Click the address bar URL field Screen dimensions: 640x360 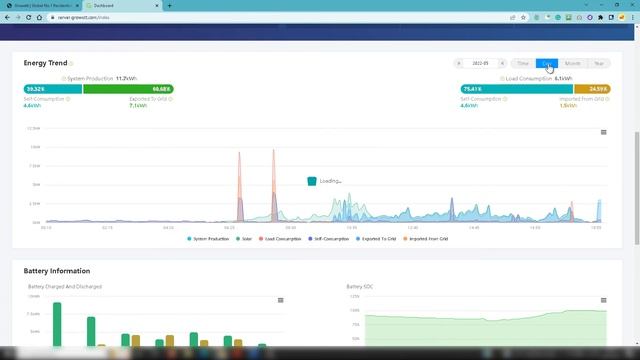[278, 18]
